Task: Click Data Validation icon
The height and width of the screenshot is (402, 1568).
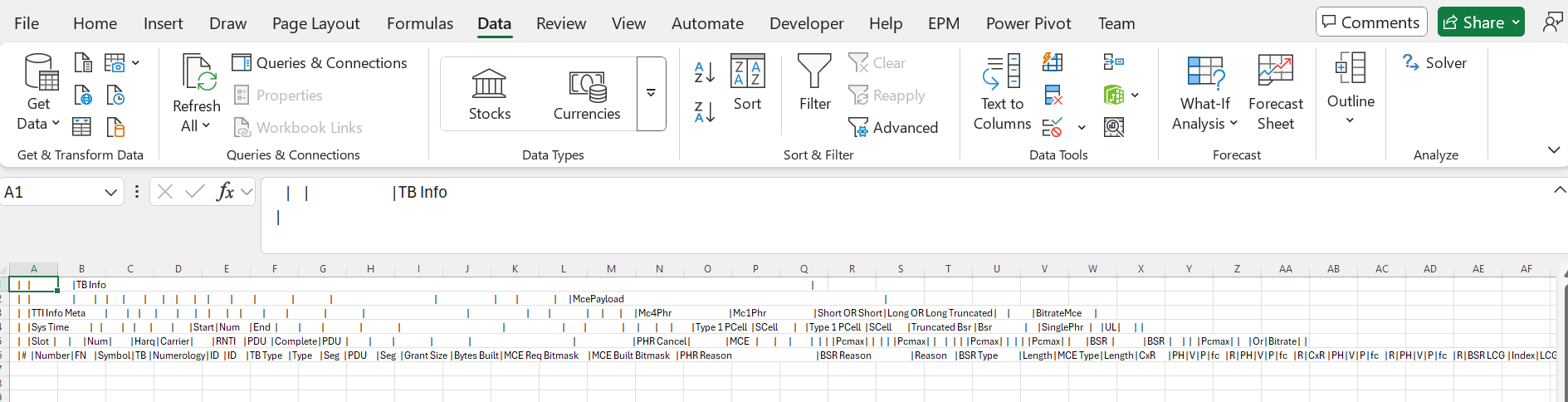Action: (x=1053, y=127)
